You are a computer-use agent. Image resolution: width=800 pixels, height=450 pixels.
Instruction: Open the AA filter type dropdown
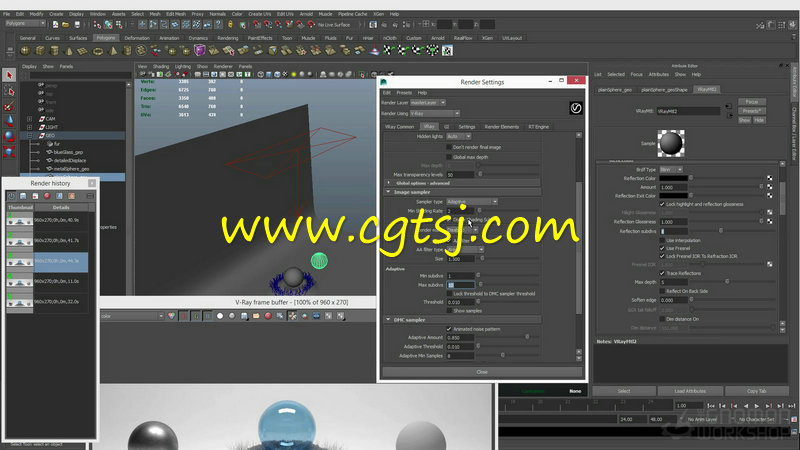(x=465, y=249)
